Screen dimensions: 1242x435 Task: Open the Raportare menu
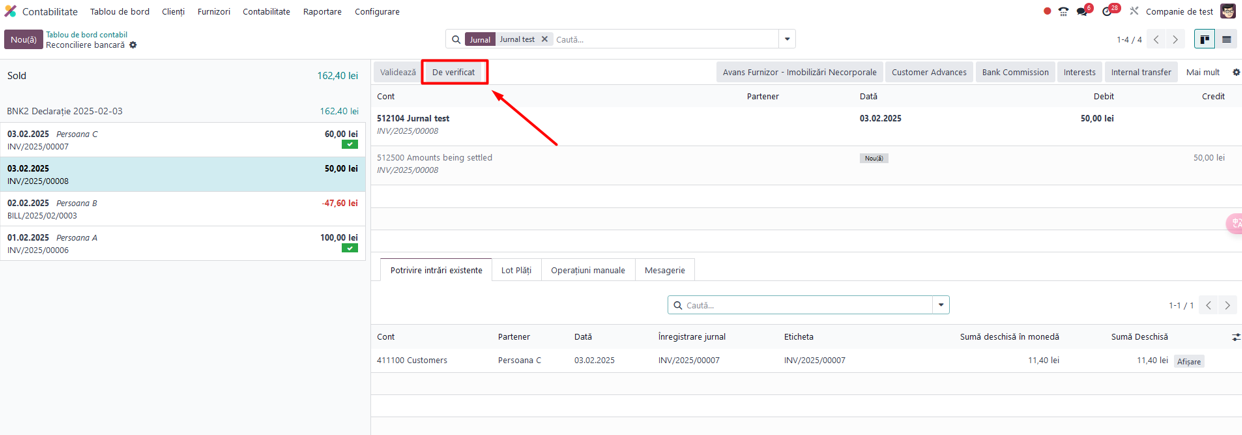[x=322, y=12]
